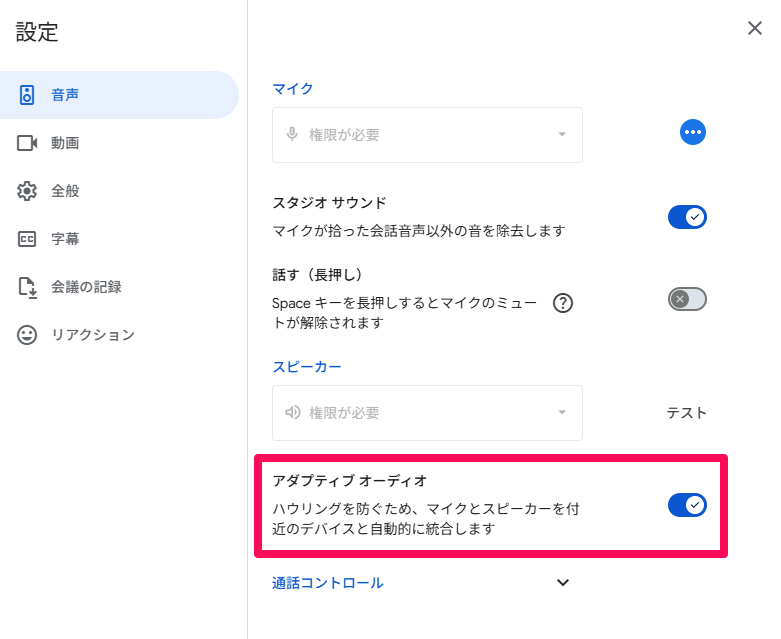Open the 全般 settings tab

(119, 191)
